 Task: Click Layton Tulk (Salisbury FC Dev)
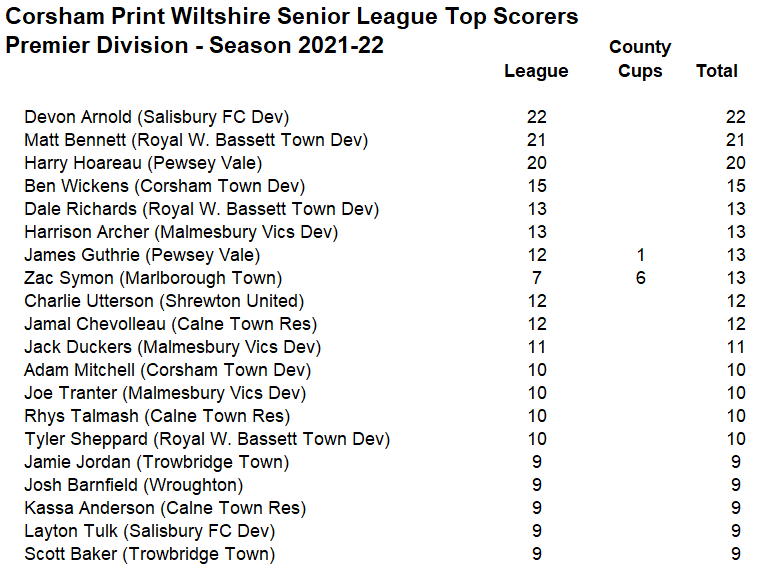pyautogui.click(x=150, y=531)
